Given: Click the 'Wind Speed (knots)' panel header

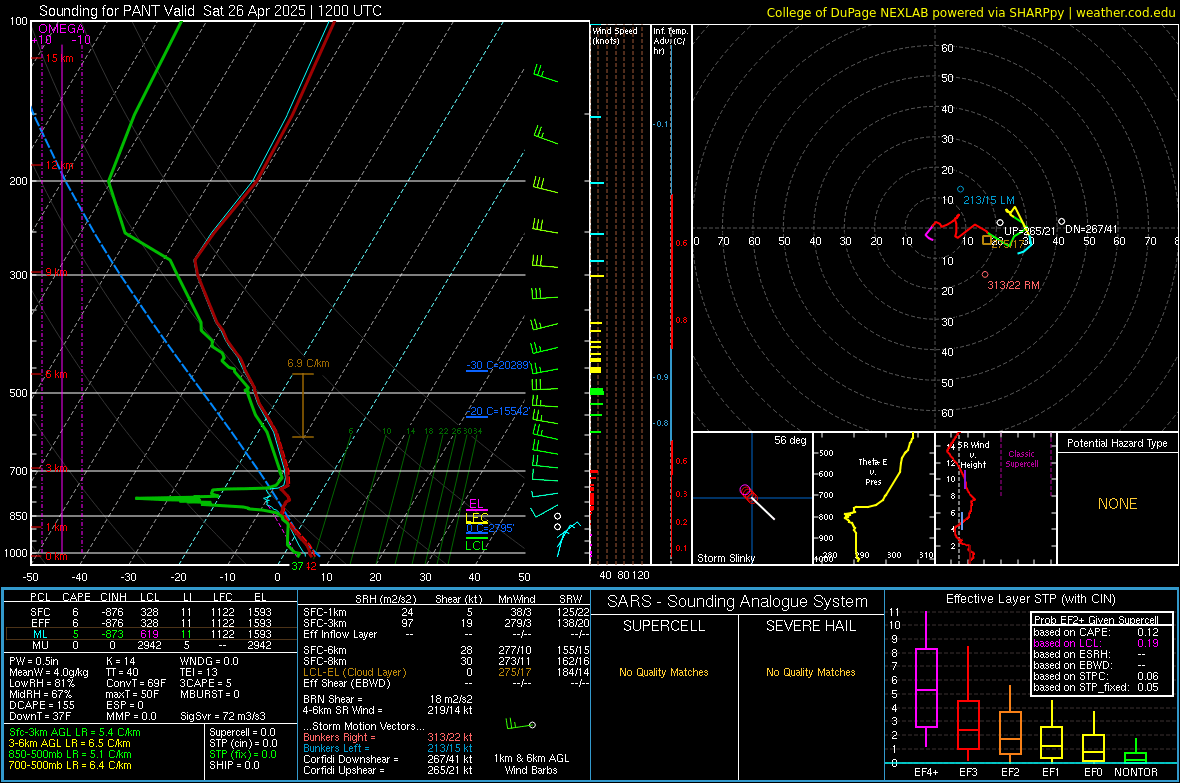Looking at the screenshot, I should (x=615, y=35).
